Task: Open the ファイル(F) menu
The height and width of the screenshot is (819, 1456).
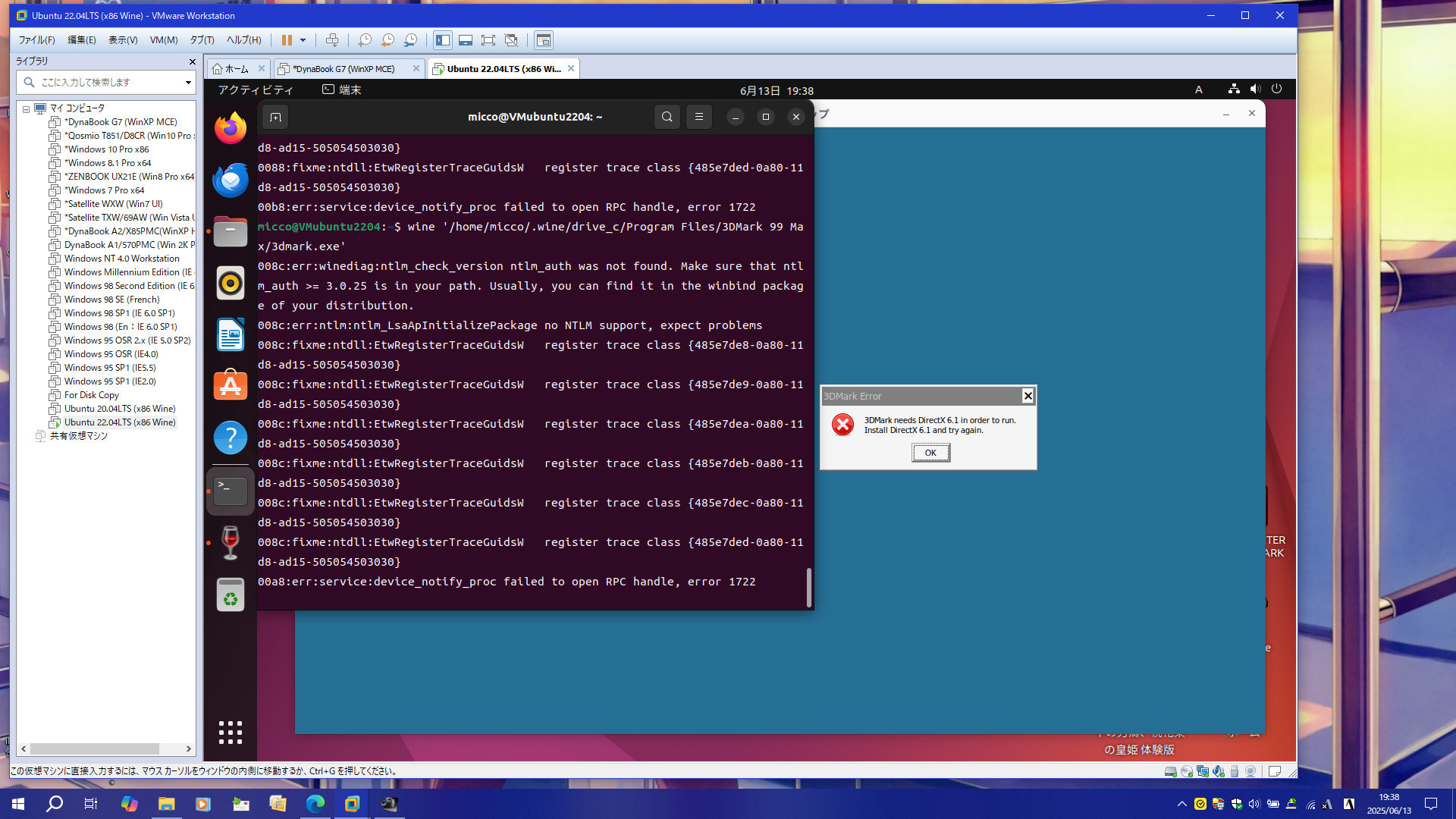Action: (x=36, y=40)
